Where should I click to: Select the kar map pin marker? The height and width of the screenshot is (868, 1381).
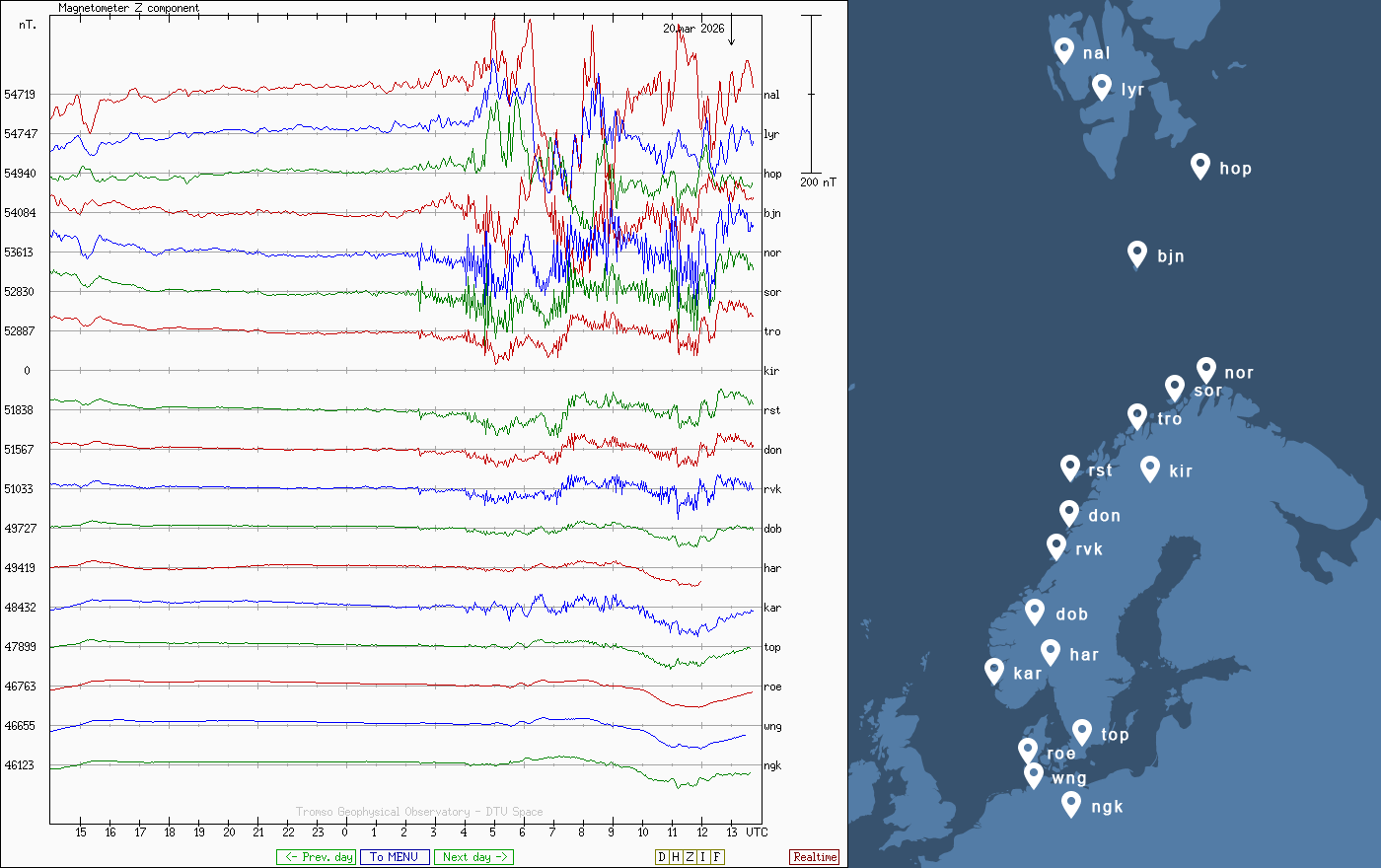coord(994,671)
